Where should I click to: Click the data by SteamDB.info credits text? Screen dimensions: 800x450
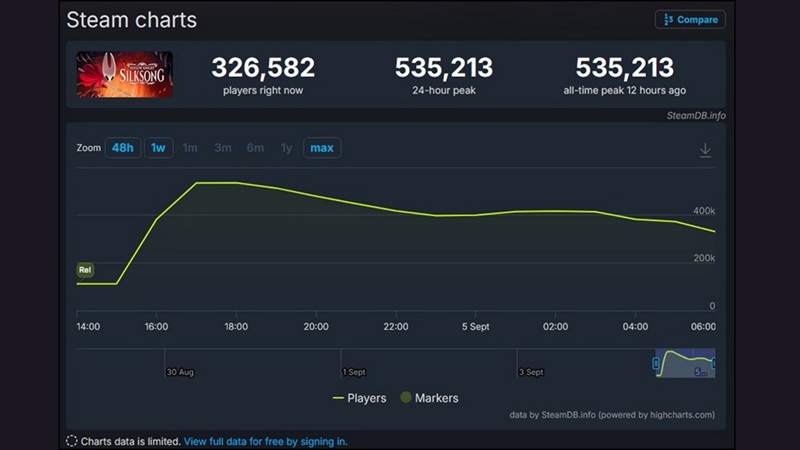(x=612, y=415)
